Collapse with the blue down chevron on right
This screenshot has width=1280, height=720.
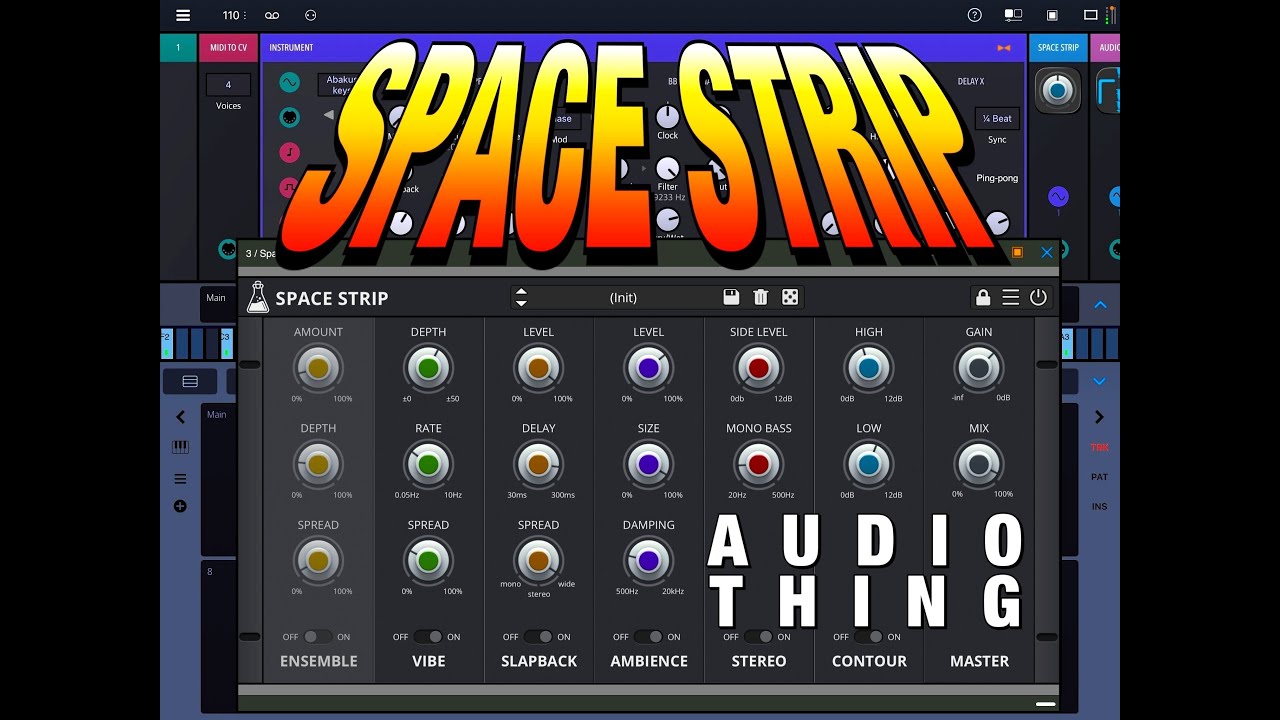(x=1100, y=381)
